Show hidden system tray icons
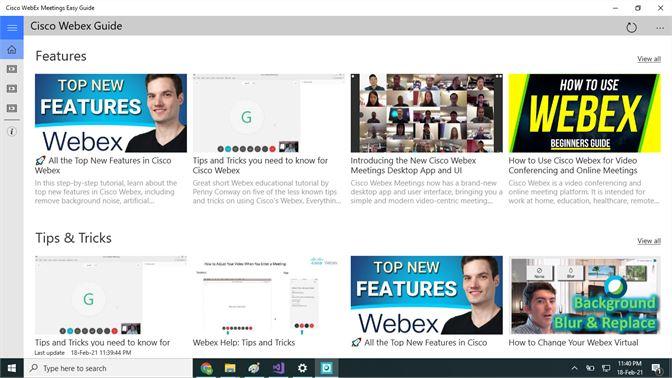 click(574, 368)
